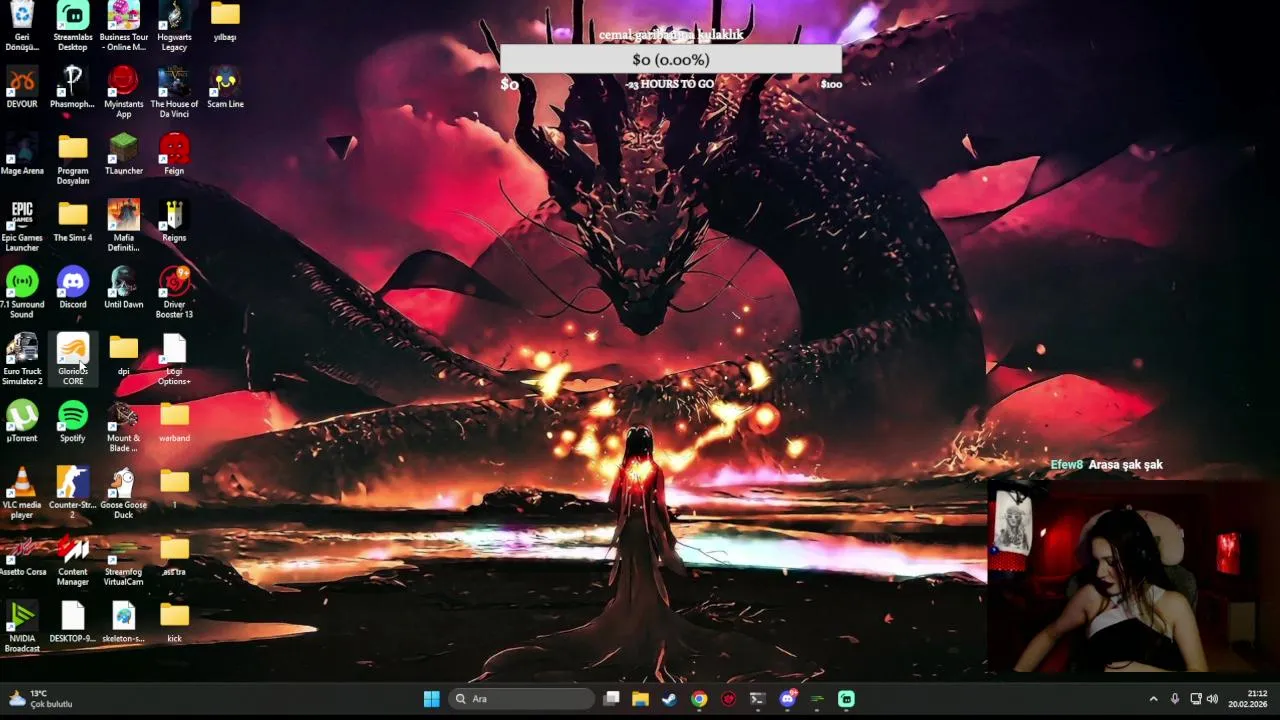
Task: Open the skeleton-s... image file
Action: point(123,622)
